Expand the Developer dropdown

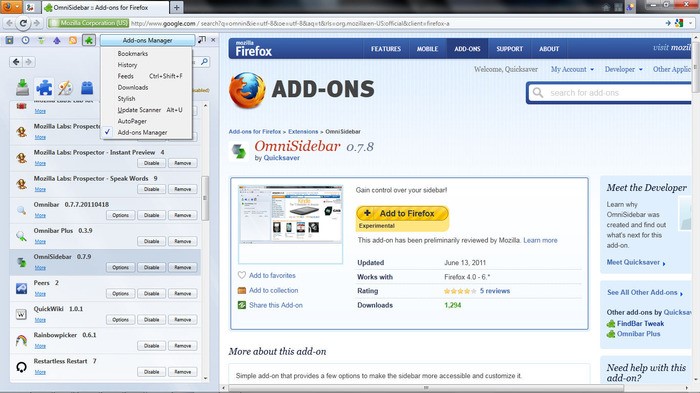click(x=624, y=69)
